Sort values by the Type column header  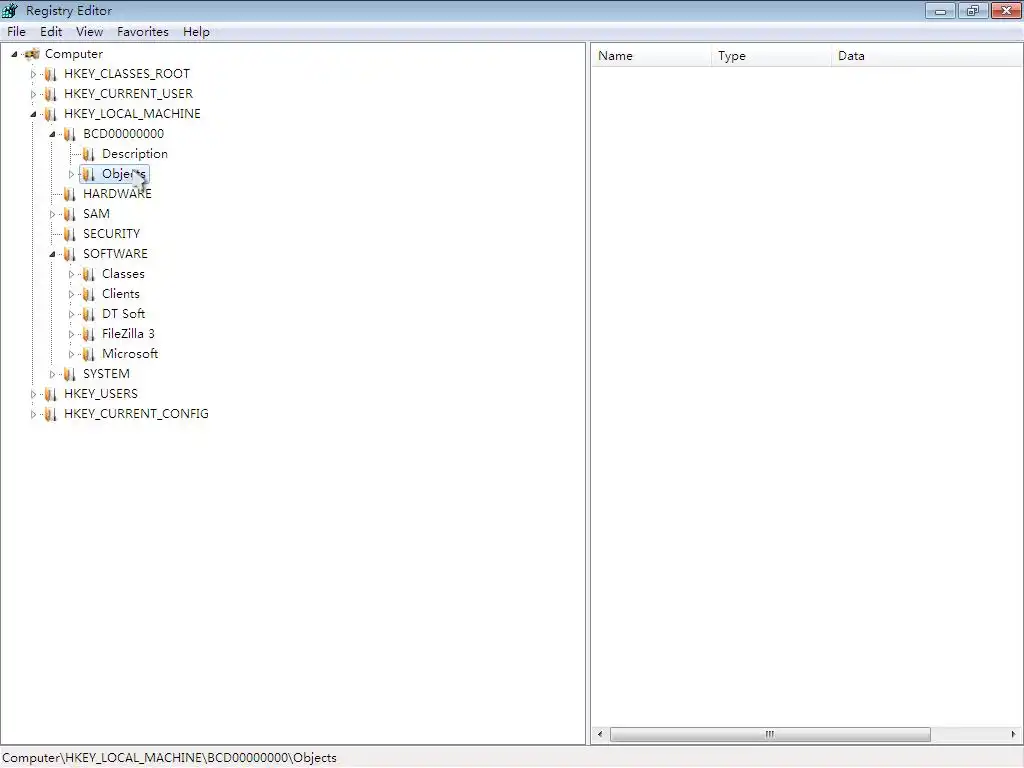[x=771, y=56]
